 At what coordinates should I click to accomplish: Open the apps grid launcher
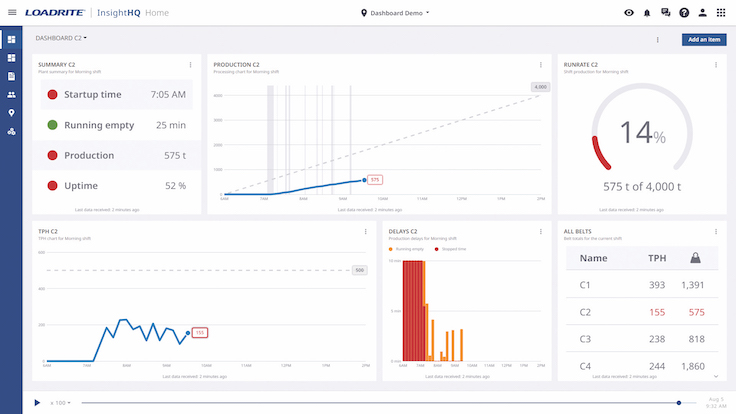tap(721, 13)
